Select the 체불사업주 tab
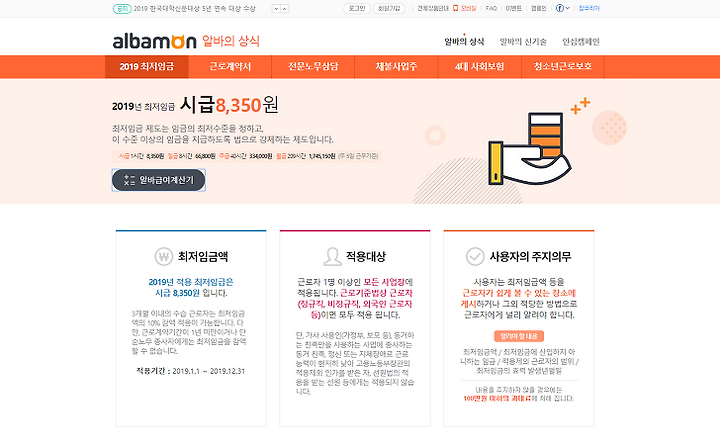The height and width of the screenshot is (447, 720). pos(396,67)
